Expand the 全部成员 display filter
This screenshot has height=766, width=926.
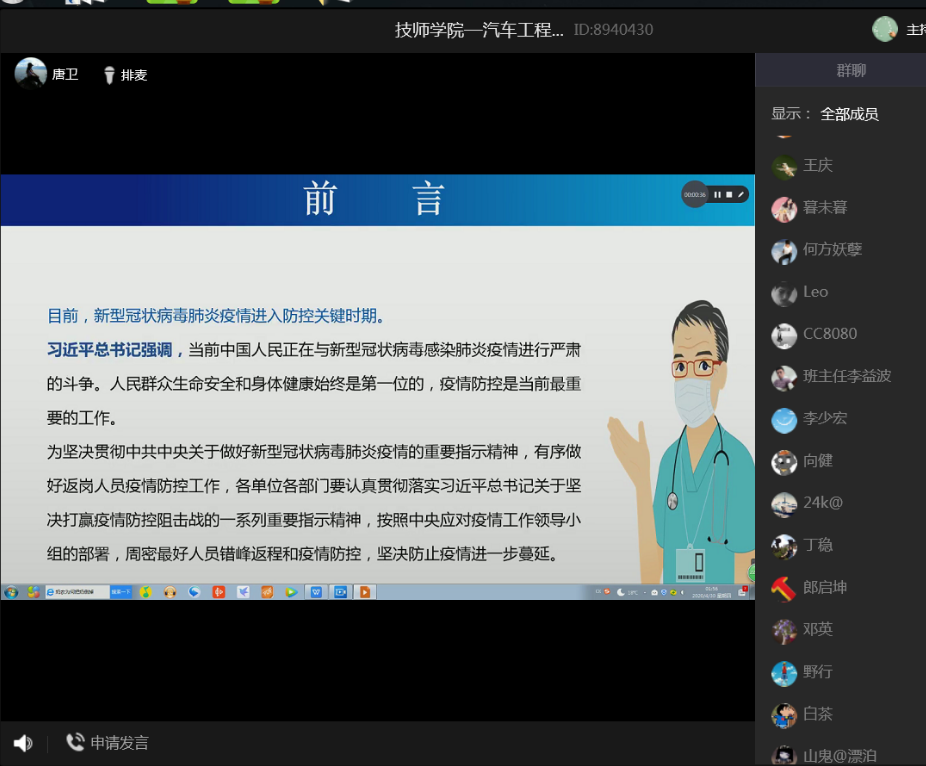click(849, 114)
